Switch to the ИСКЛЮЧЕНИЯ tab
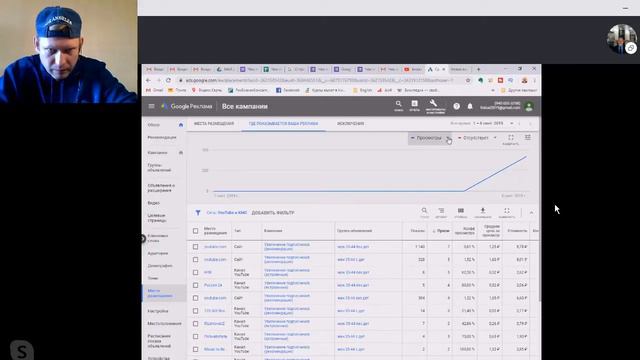The width and height of the screenshot is (640, 360). point(351,124)
